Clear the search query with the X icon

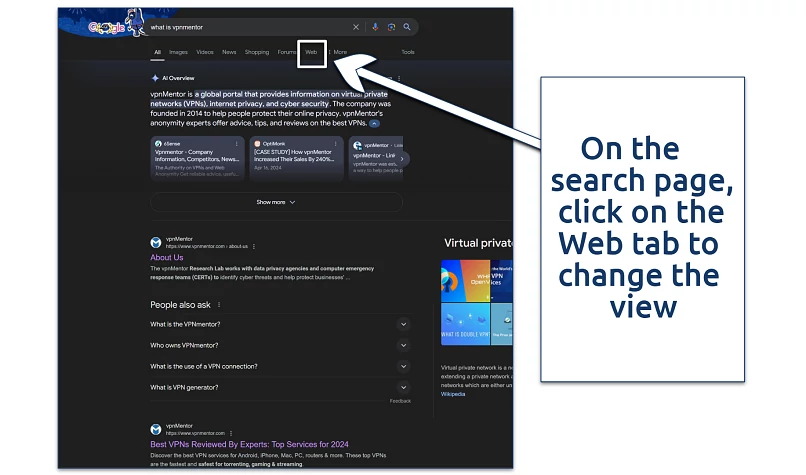tap(356, 27)
